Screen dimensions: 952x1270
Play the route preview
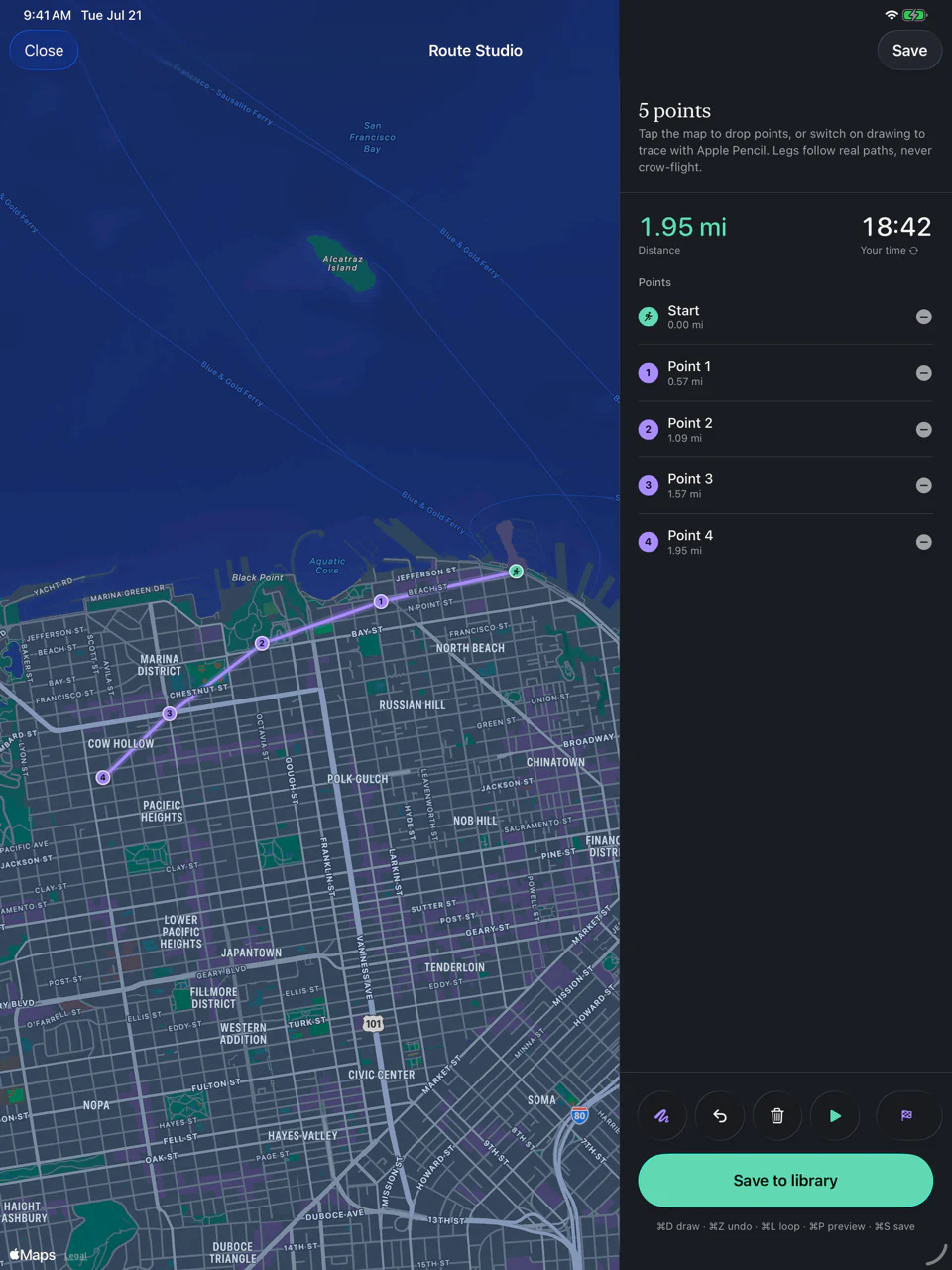835,1116
